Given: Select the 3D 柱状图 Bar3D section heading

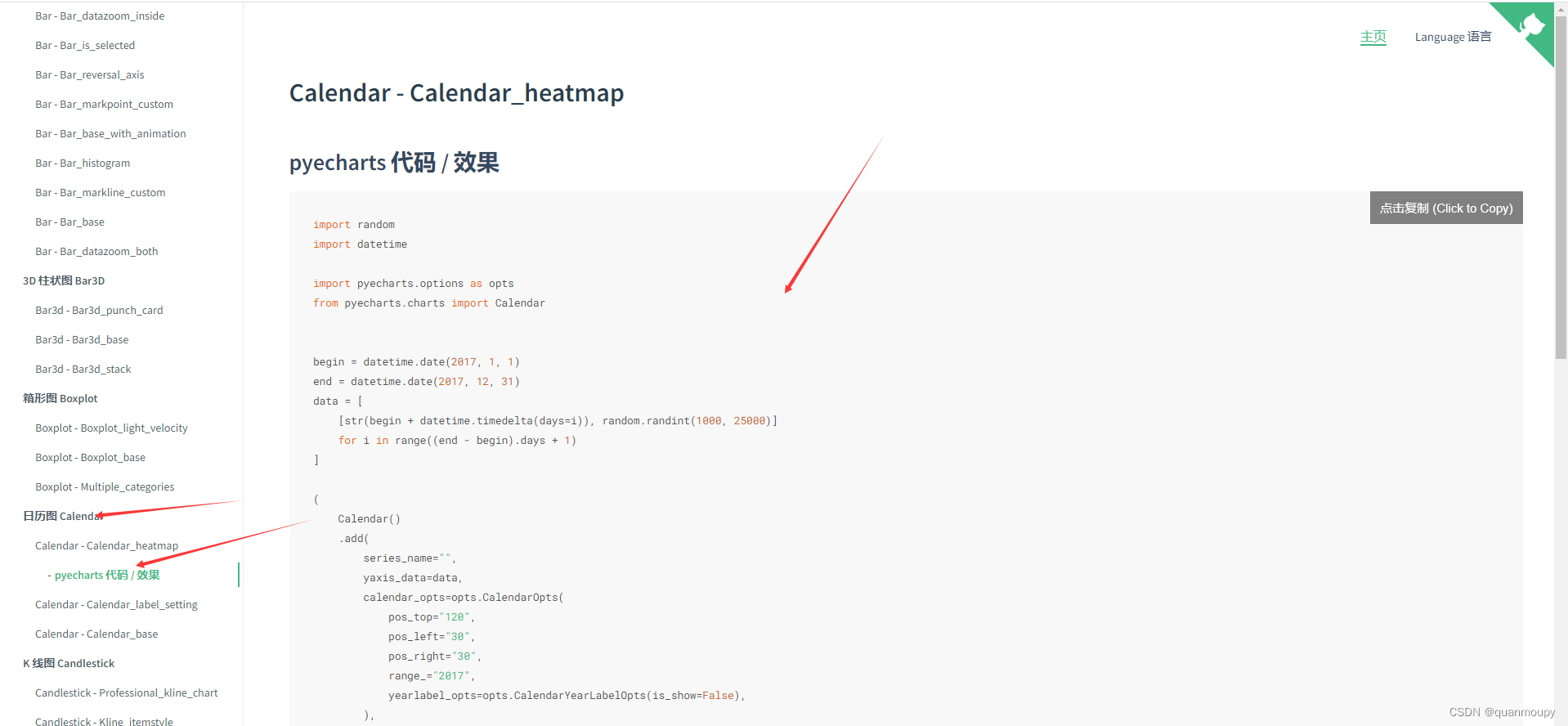Looking at the screenshot, I should tap(64, 280).
